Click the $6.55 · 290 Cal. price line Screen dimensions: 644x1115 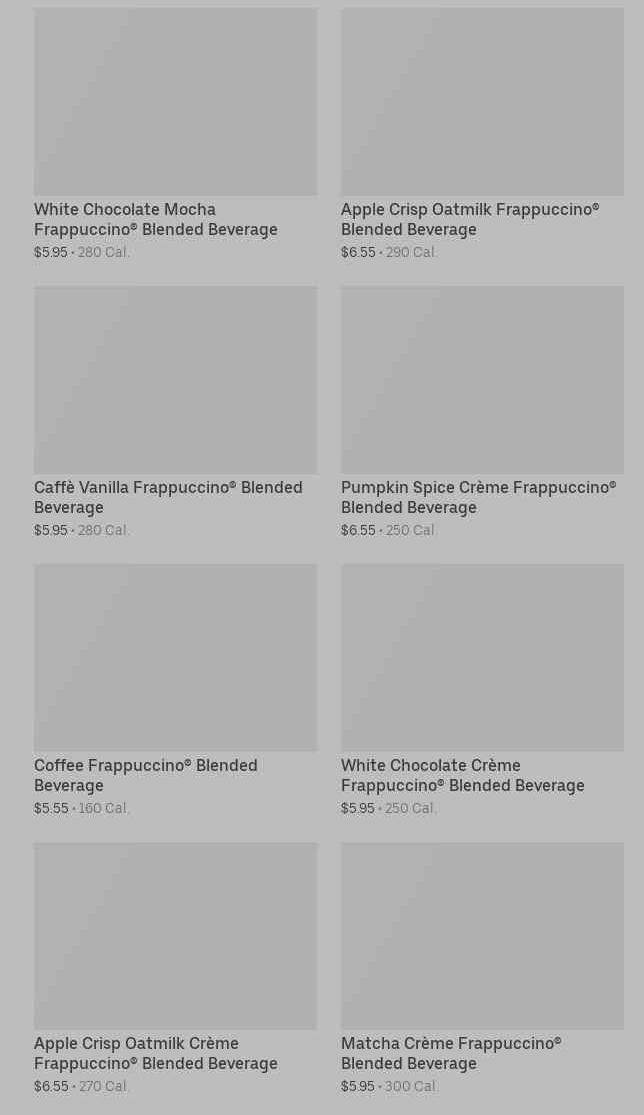(x=389, y=252)
